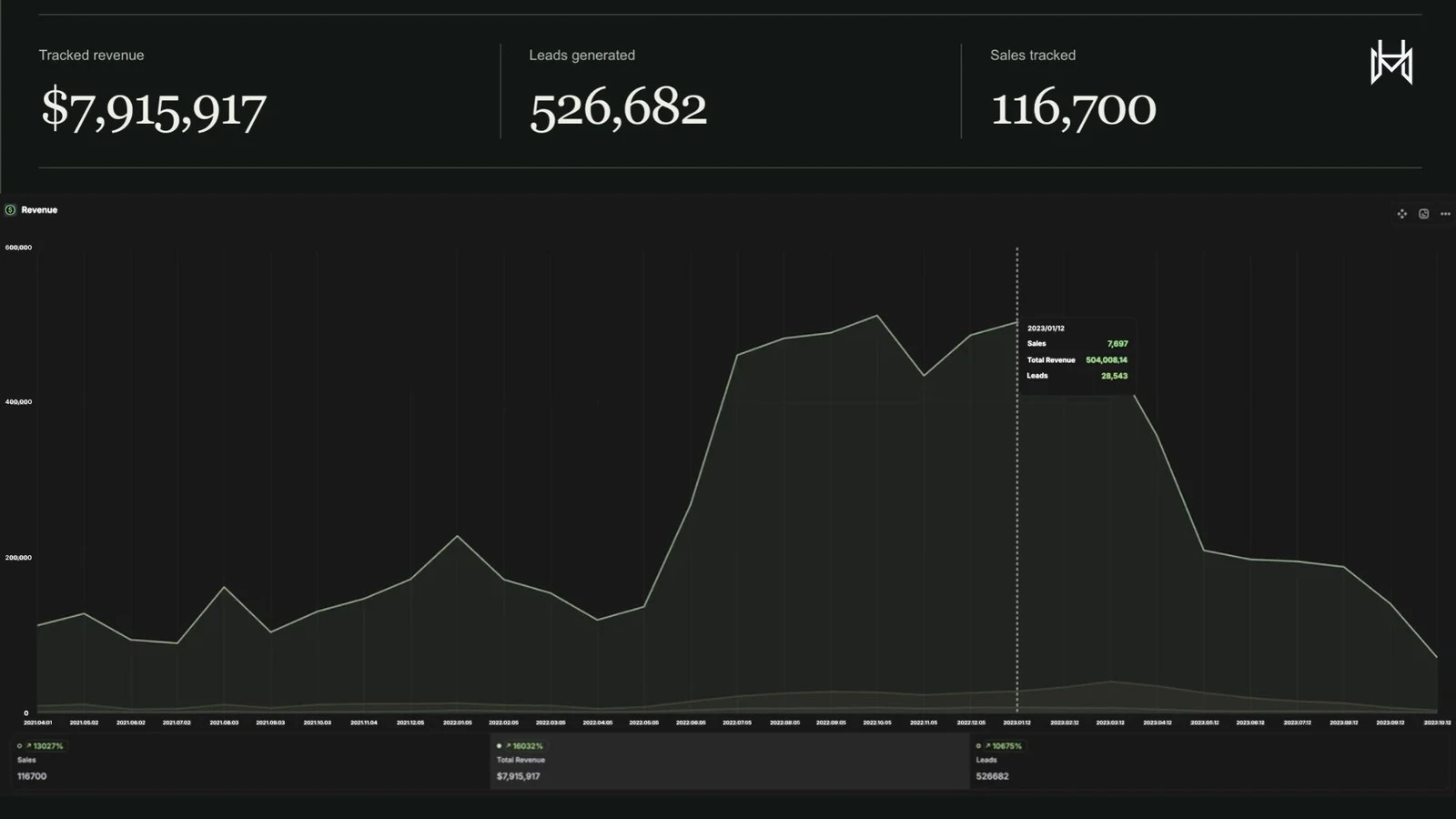Click the 2023.10.12 x-axis date label
Screen dimensions: 1456x819
1437,723
